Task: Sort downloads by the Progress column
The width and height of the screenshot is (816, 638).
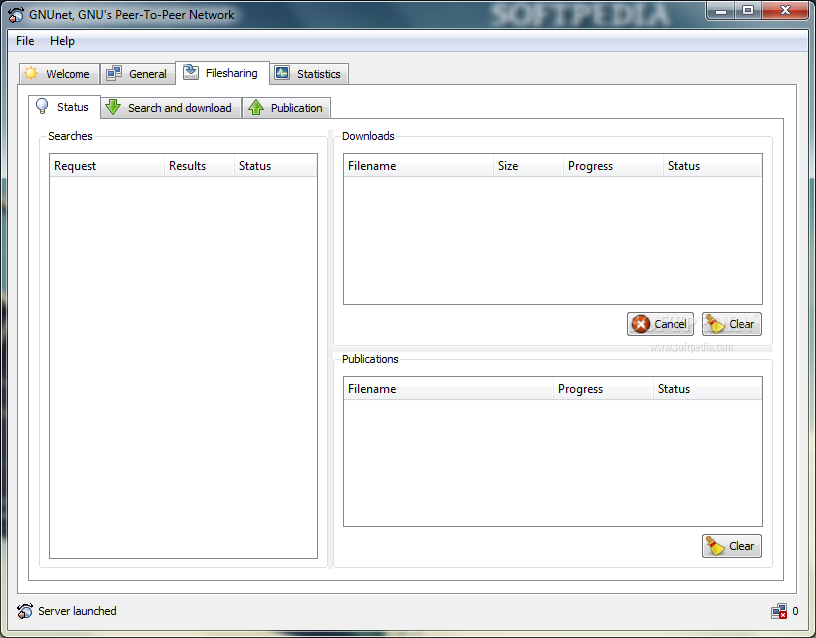Action: 613,166
